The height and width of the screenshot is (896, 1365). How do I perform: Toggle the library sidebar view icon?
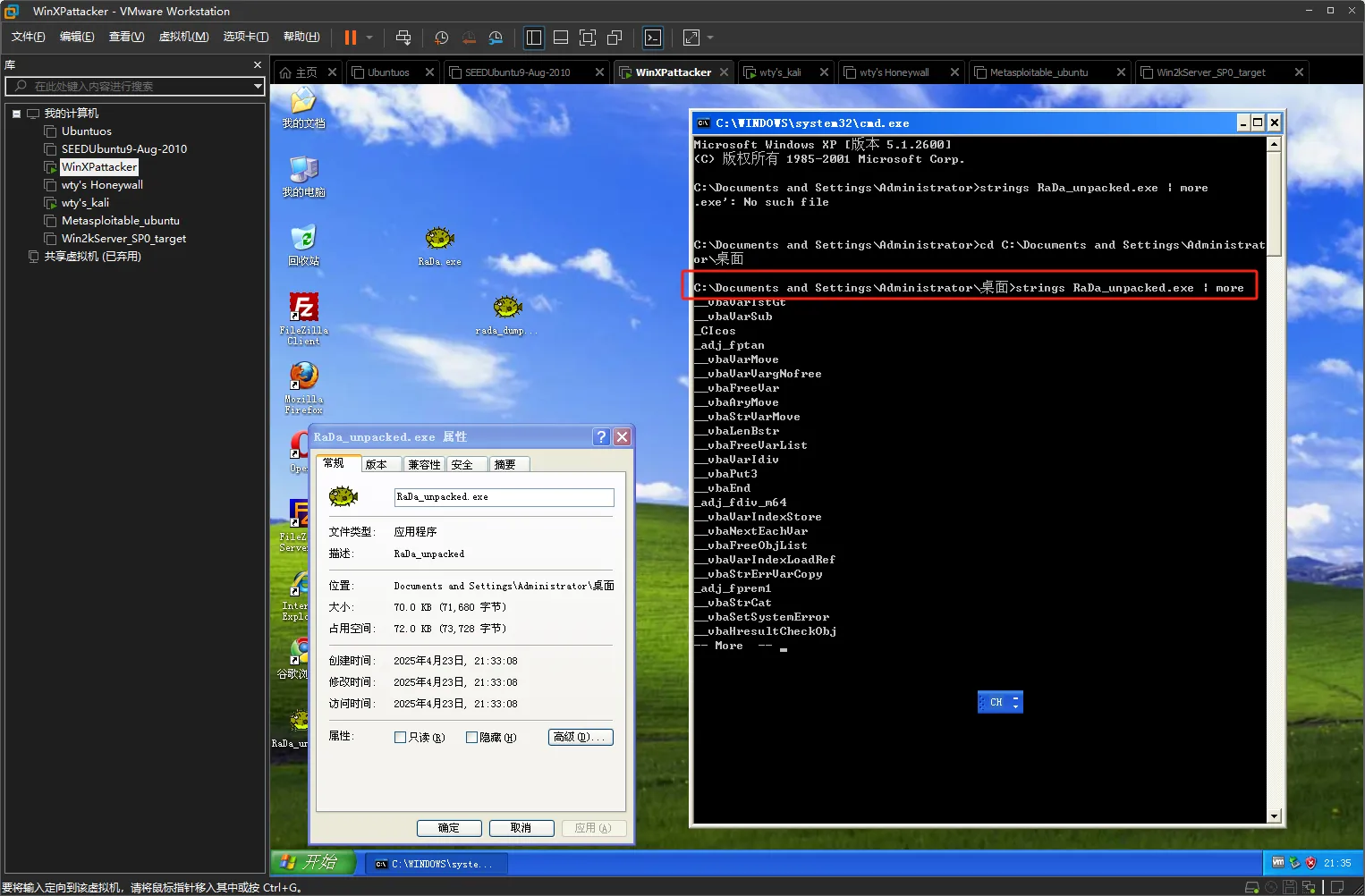tap(534, 38)
